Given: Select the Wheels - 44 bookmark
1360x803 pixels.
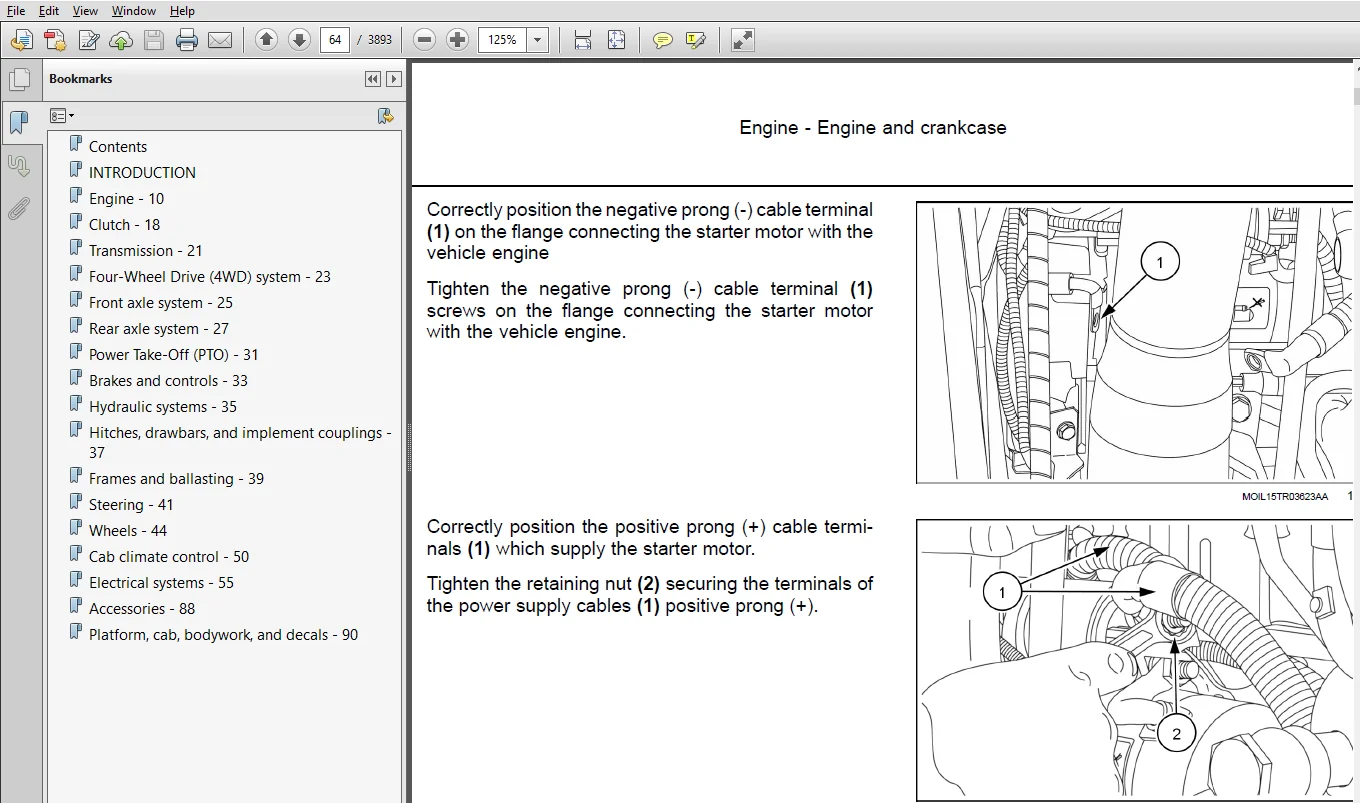Looking at the screenshot, I should (x=128, y=530).
